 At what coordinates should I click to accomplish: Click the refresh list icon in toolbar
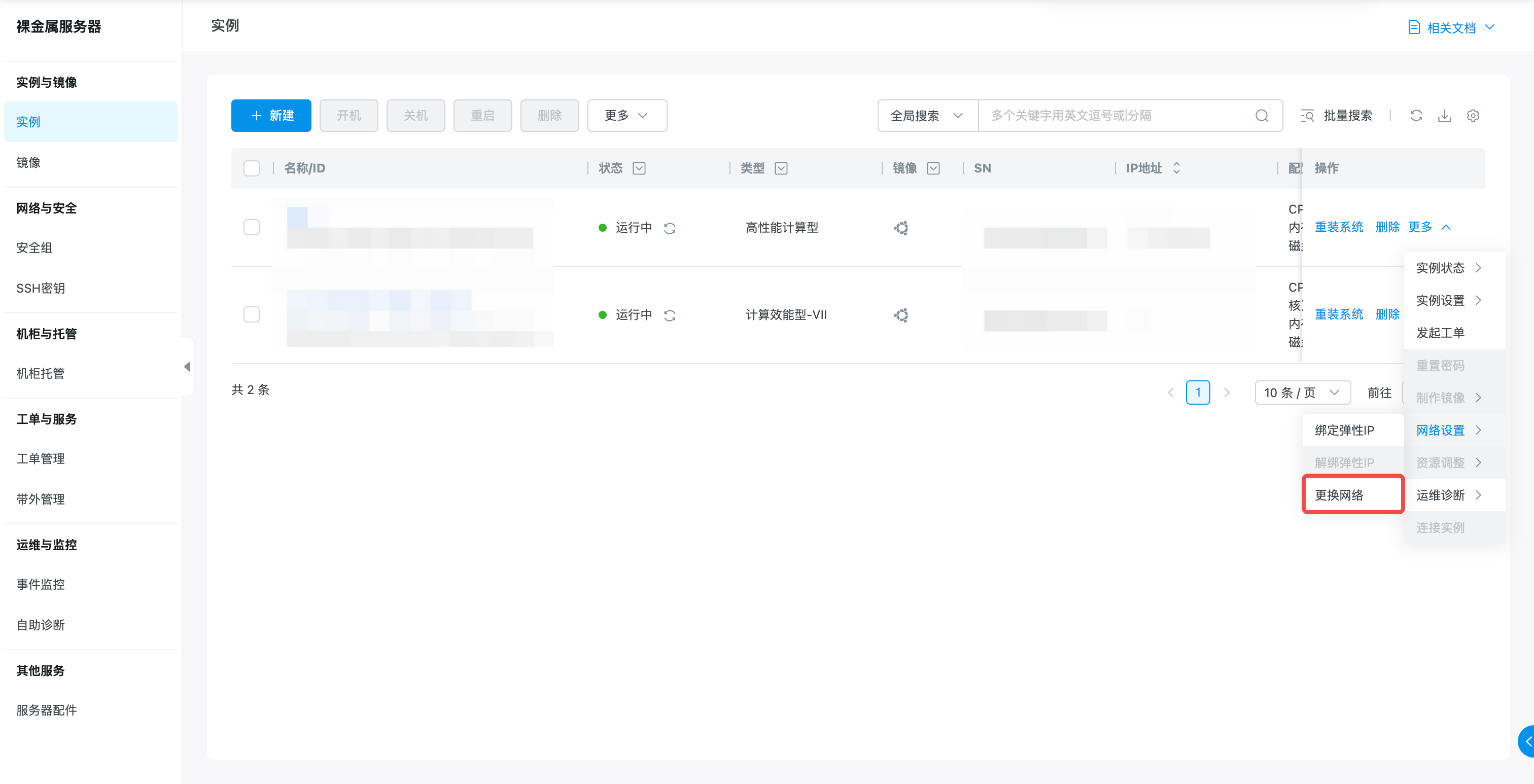(x=1416, y=116)
